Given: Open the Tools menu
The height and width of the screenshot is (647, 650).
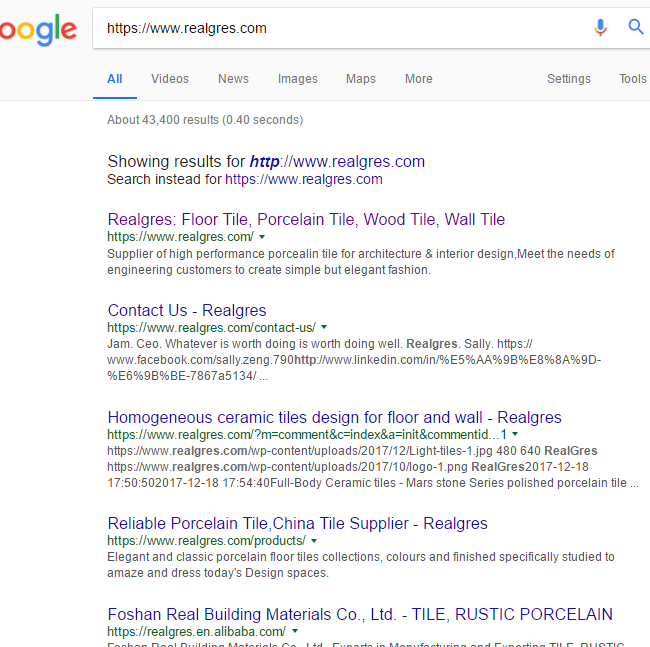Looking at the screenshot, I should (x=632, y=79).
